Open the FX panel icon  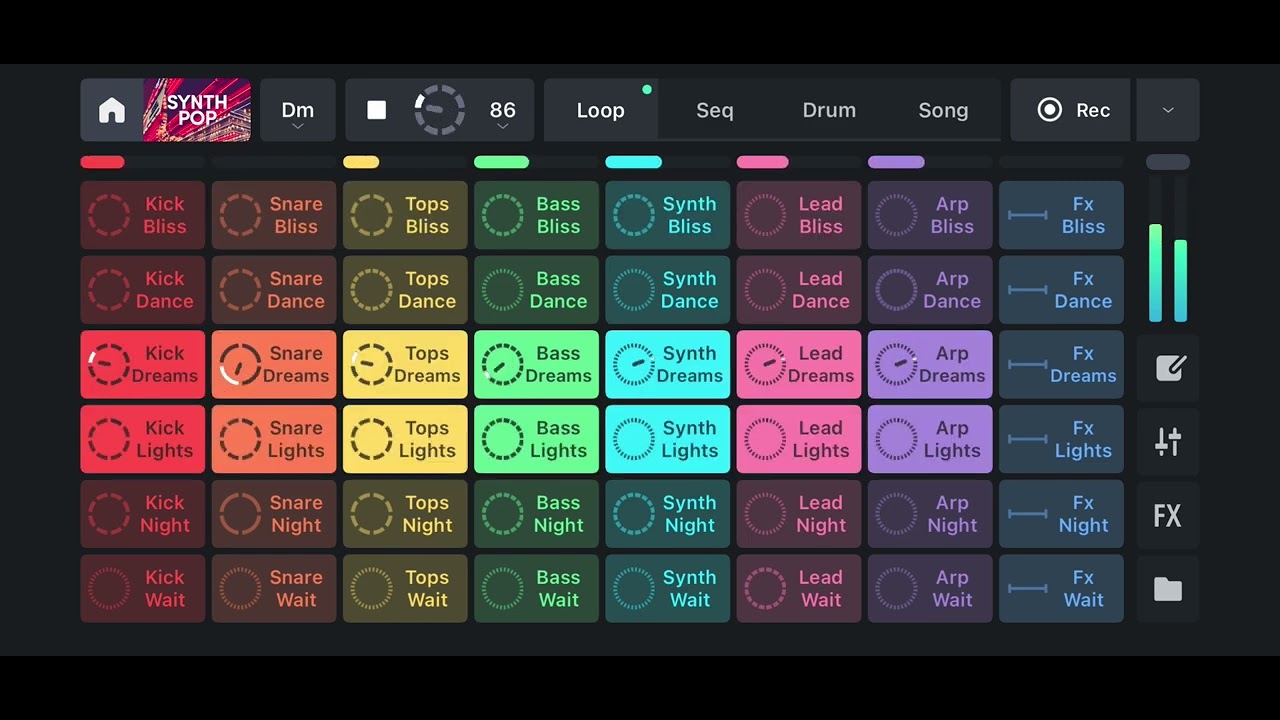coord(1168,516)
